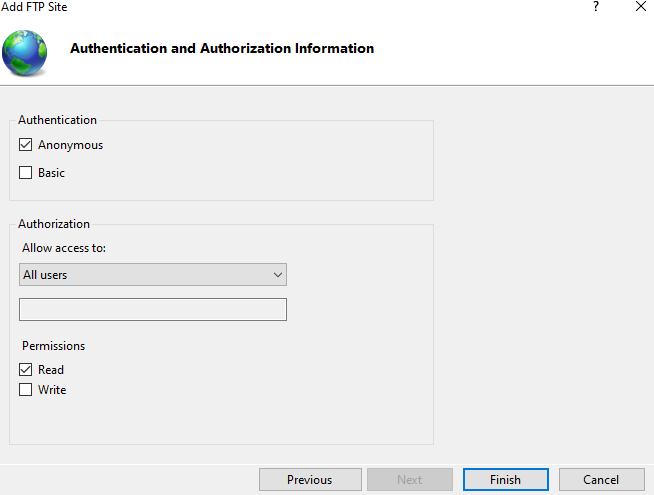The width and height of the screenshot is (654, 495).
Task: Click the 'Authentication' group label
Action: click(57, 120)
